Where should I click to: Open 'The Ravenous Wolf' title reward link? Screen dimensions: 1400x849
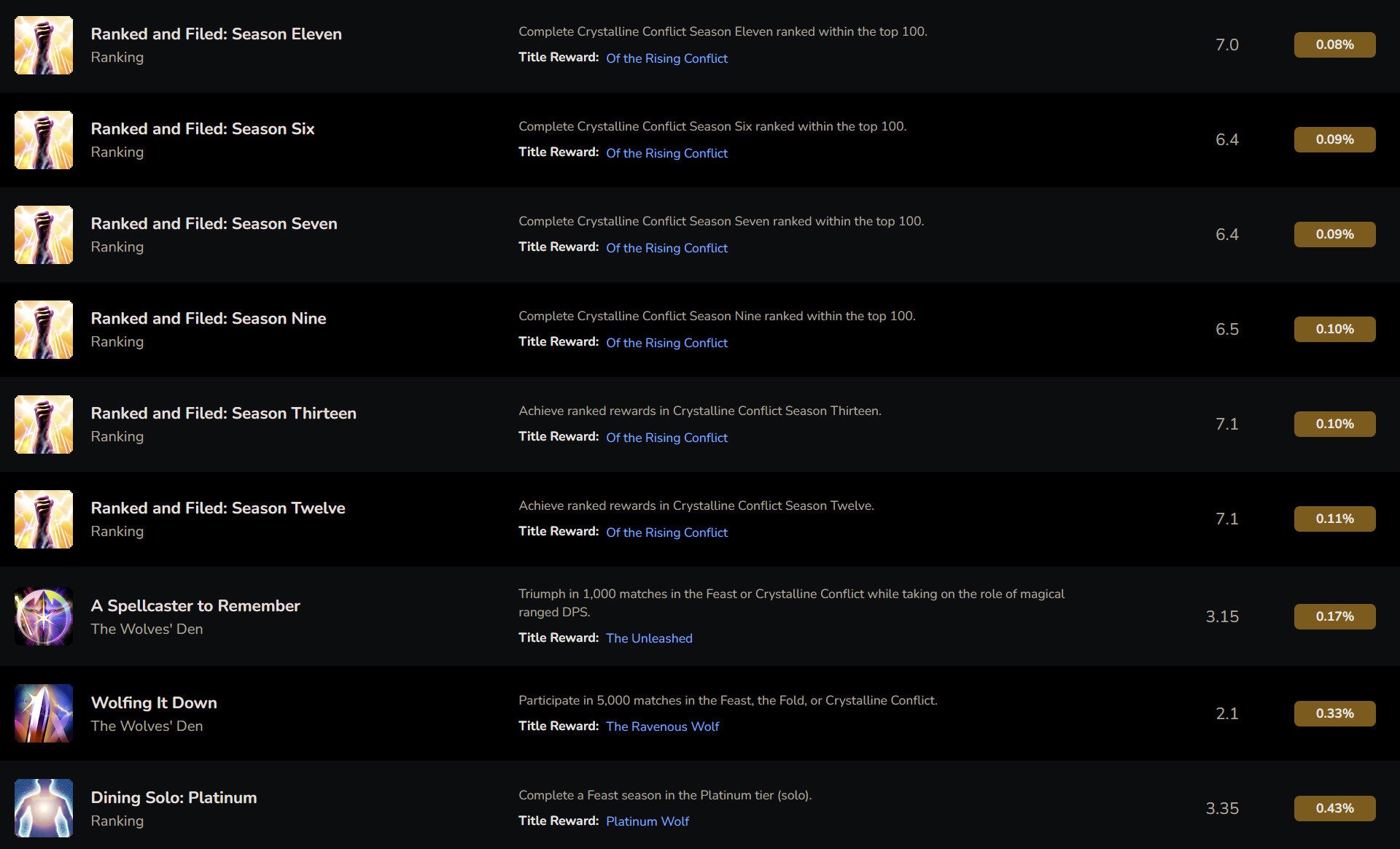[662, 726]
